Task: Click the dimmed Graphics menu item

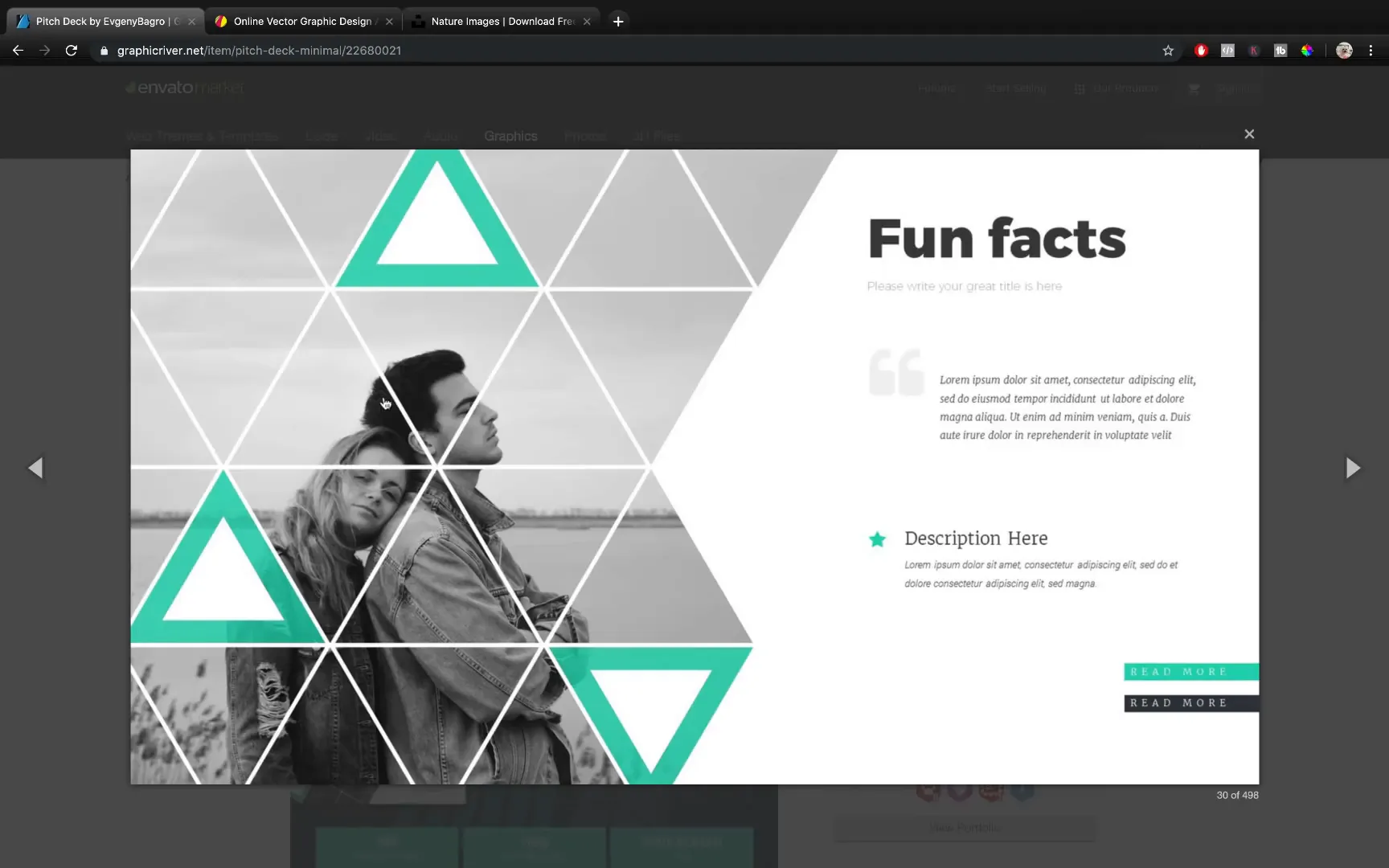Action: click(510, 136)
